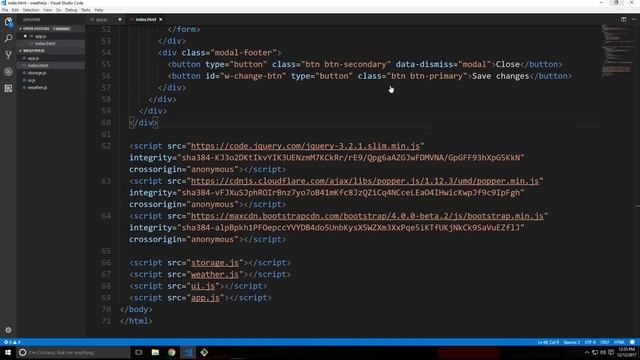Viewport: 640px width, 360px height.
Task: Click the unsaved dot on app.js tab
Action: 120,19
